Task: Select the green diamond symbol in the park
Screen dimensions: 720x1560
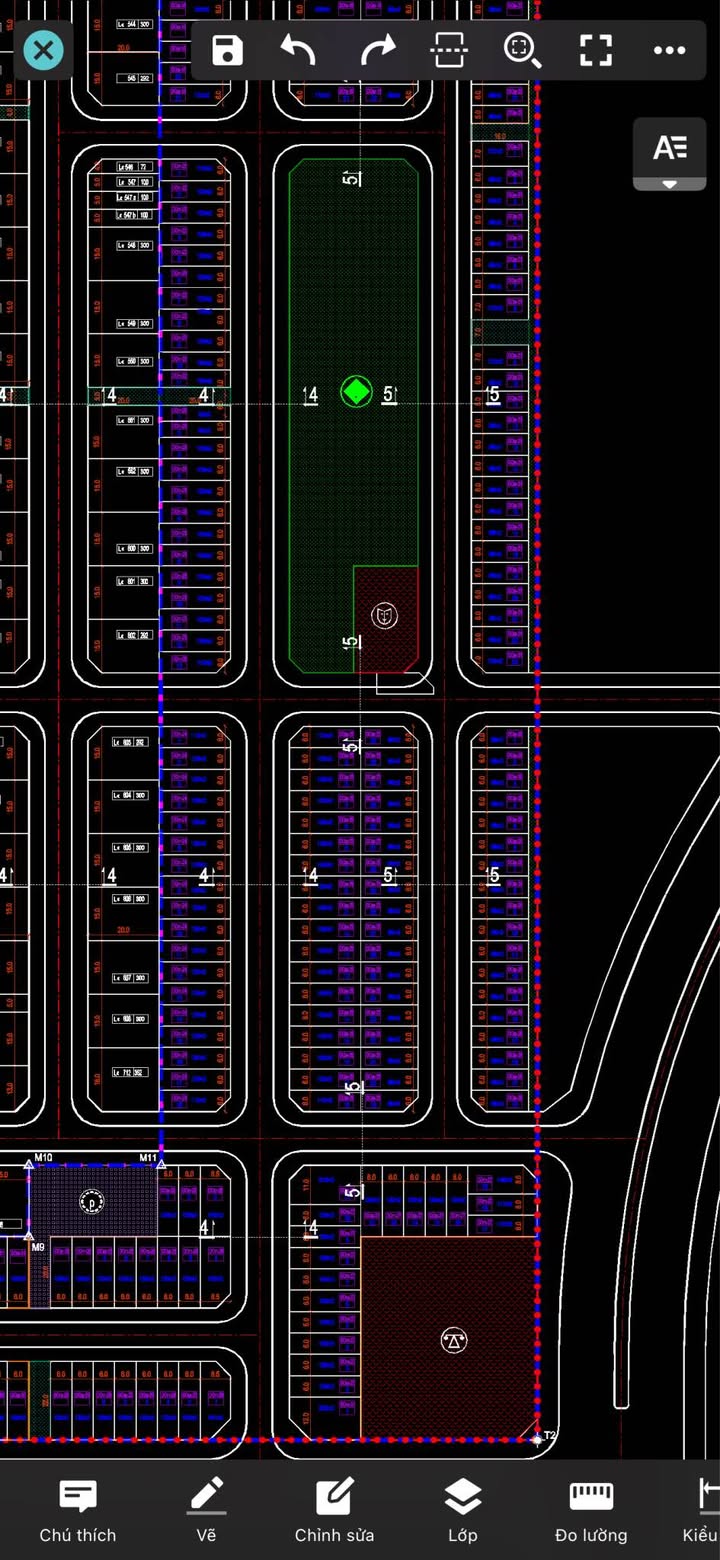Action: pos(356,392)
